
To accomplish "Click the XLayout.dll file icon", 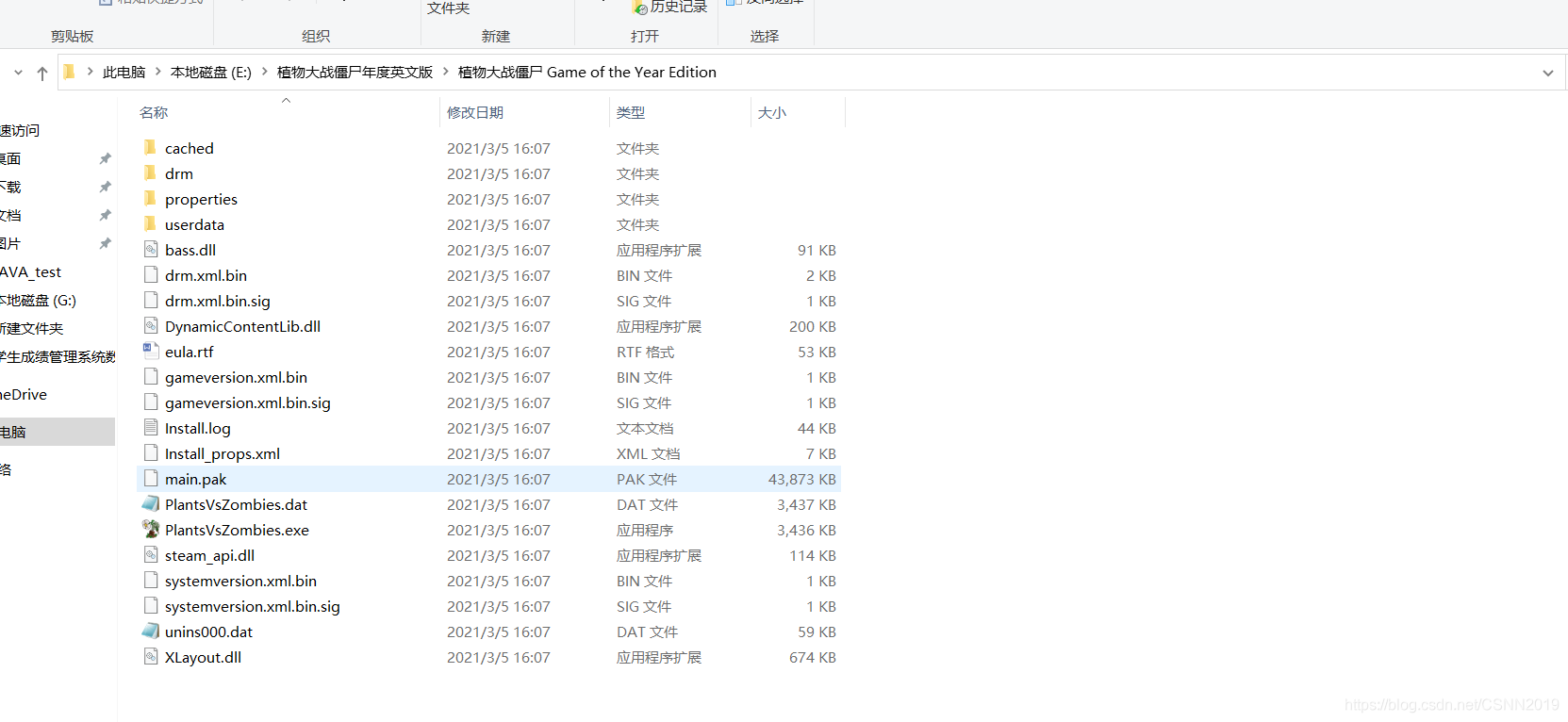I will [x=151, y=656].
